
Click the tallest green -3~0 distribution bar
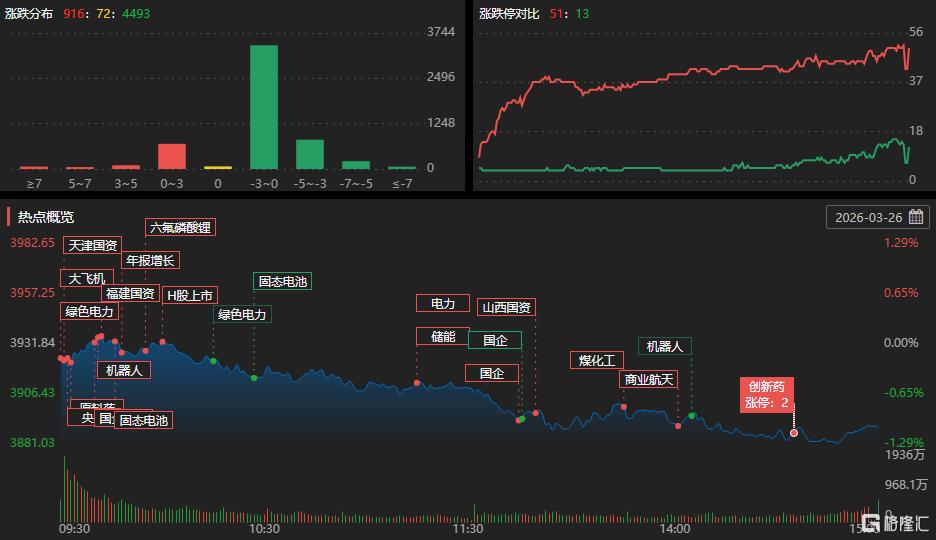coord(263,107)
